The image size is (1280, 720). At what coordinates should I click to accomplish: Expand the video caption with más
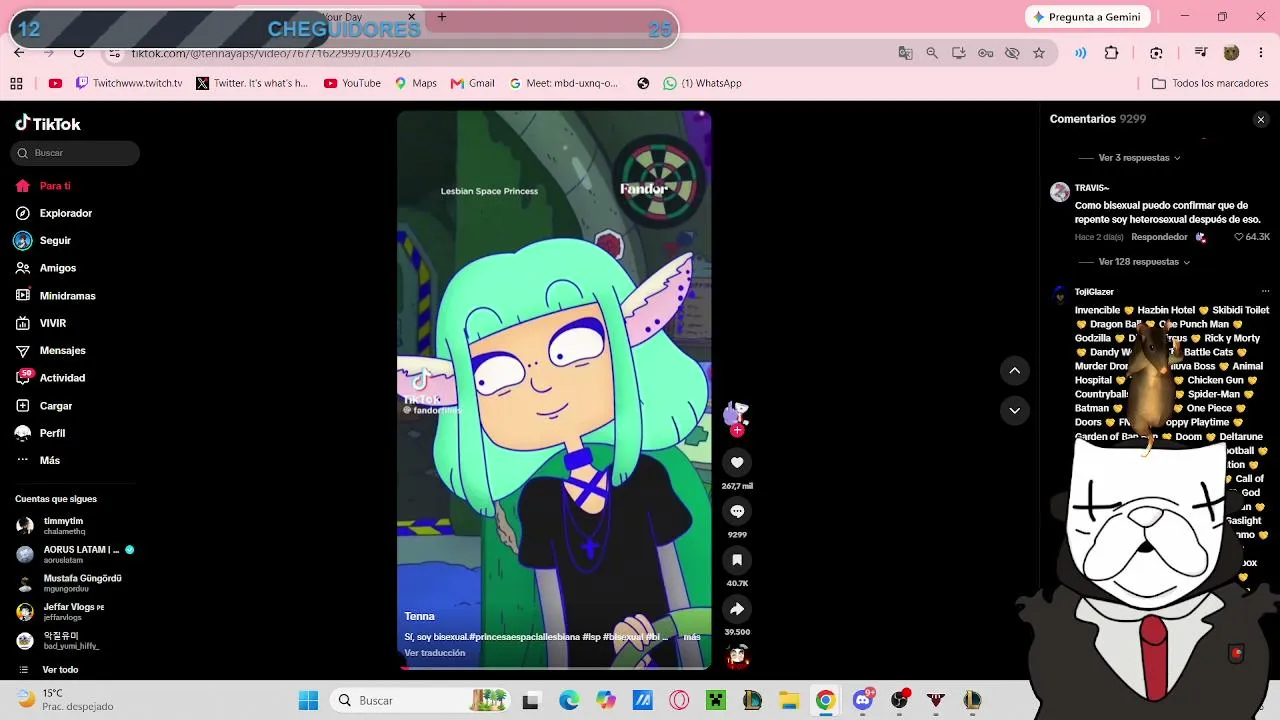[691, 637]
